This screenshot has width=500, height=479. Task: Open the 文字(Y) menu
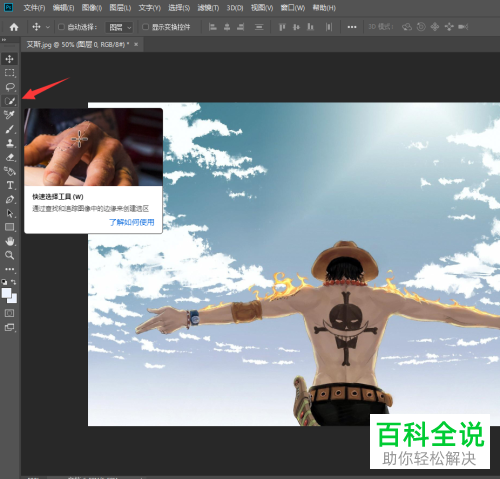[x=150, y=8]
